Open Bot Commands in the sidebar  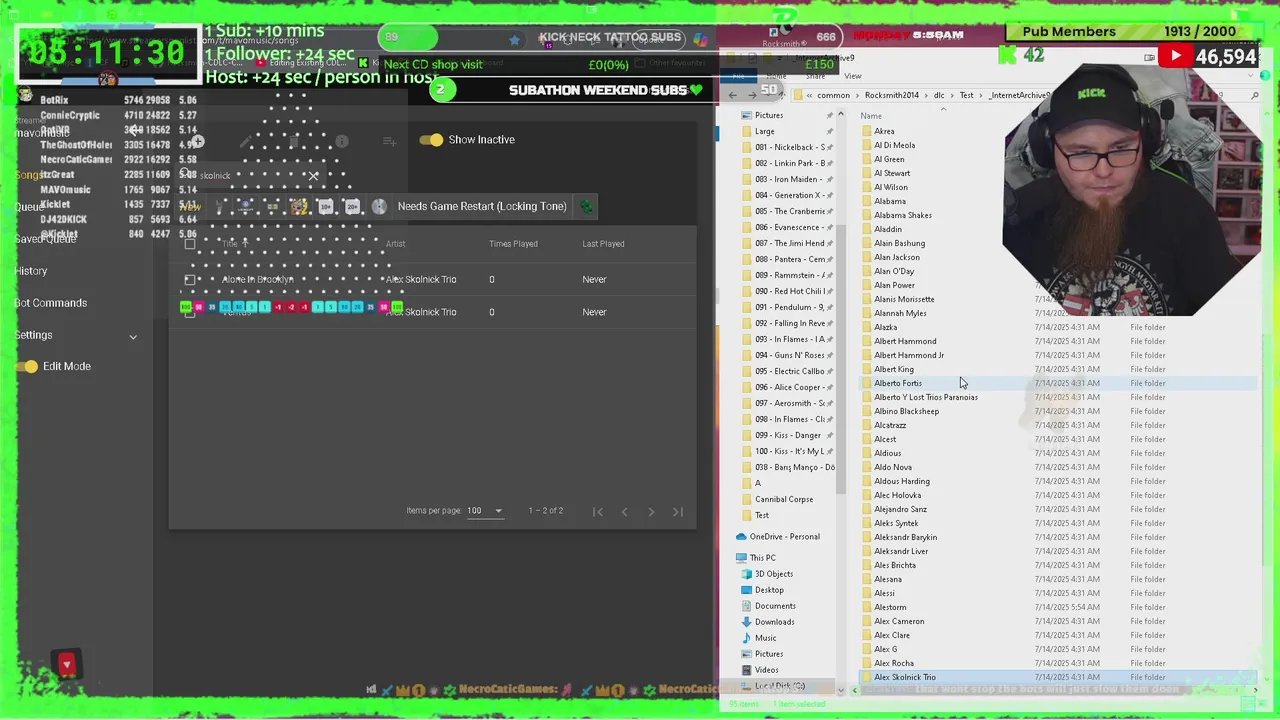tap(51, 303)
